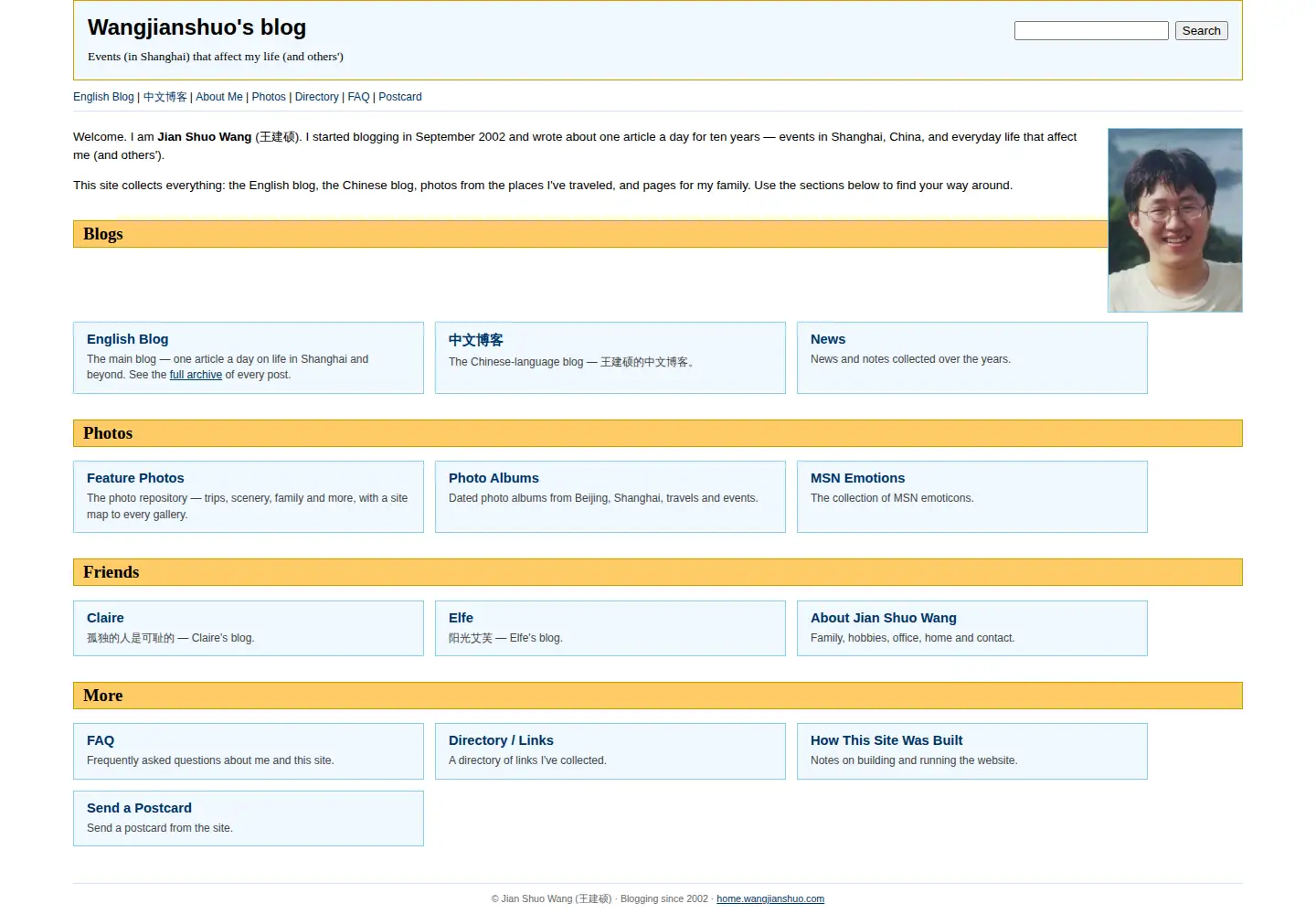
Task: Click the search text field
Action: pos(1091,31)
